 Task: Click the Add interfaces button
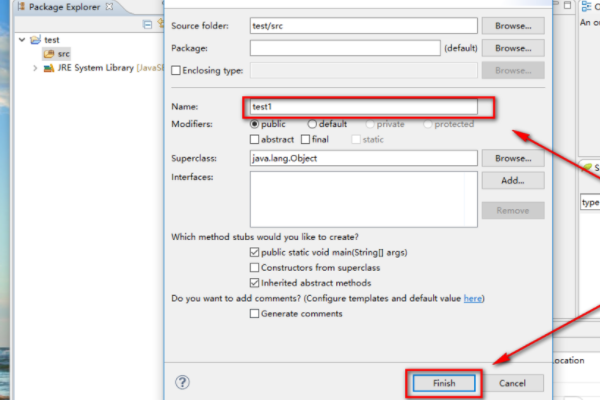(513, 180)
